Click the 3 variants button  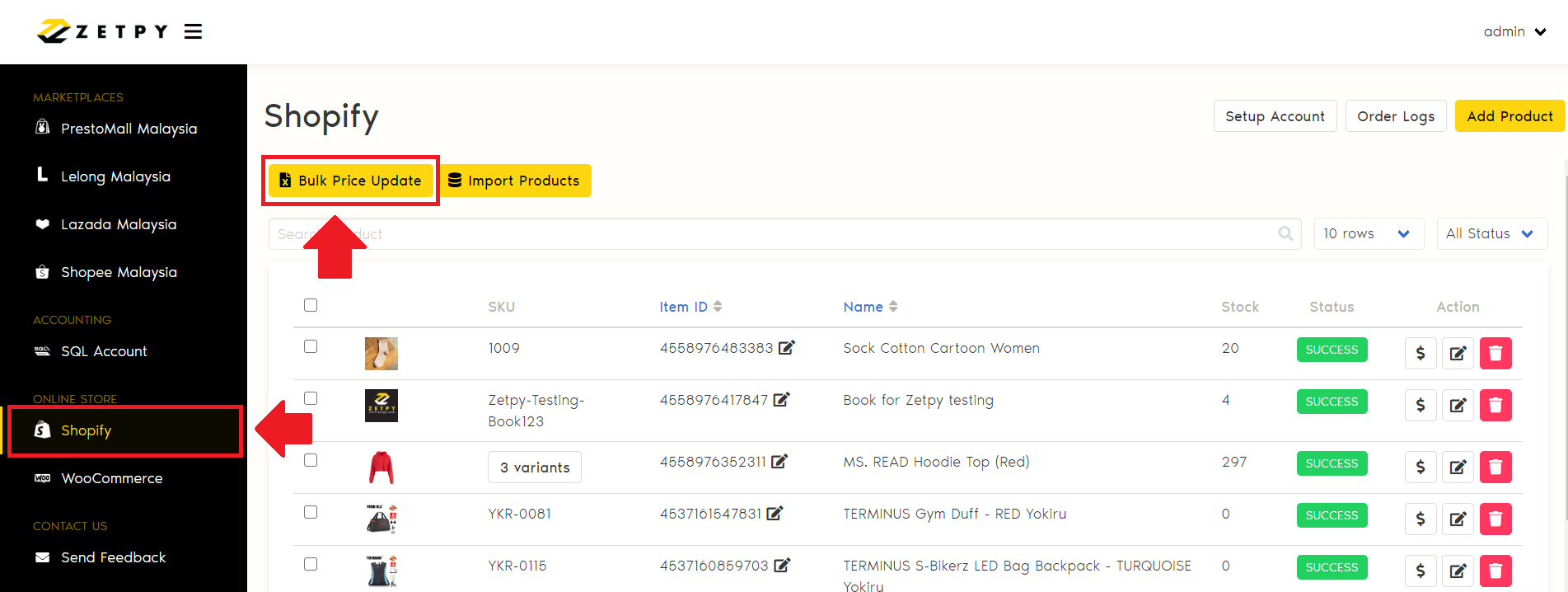click(535, 467)
